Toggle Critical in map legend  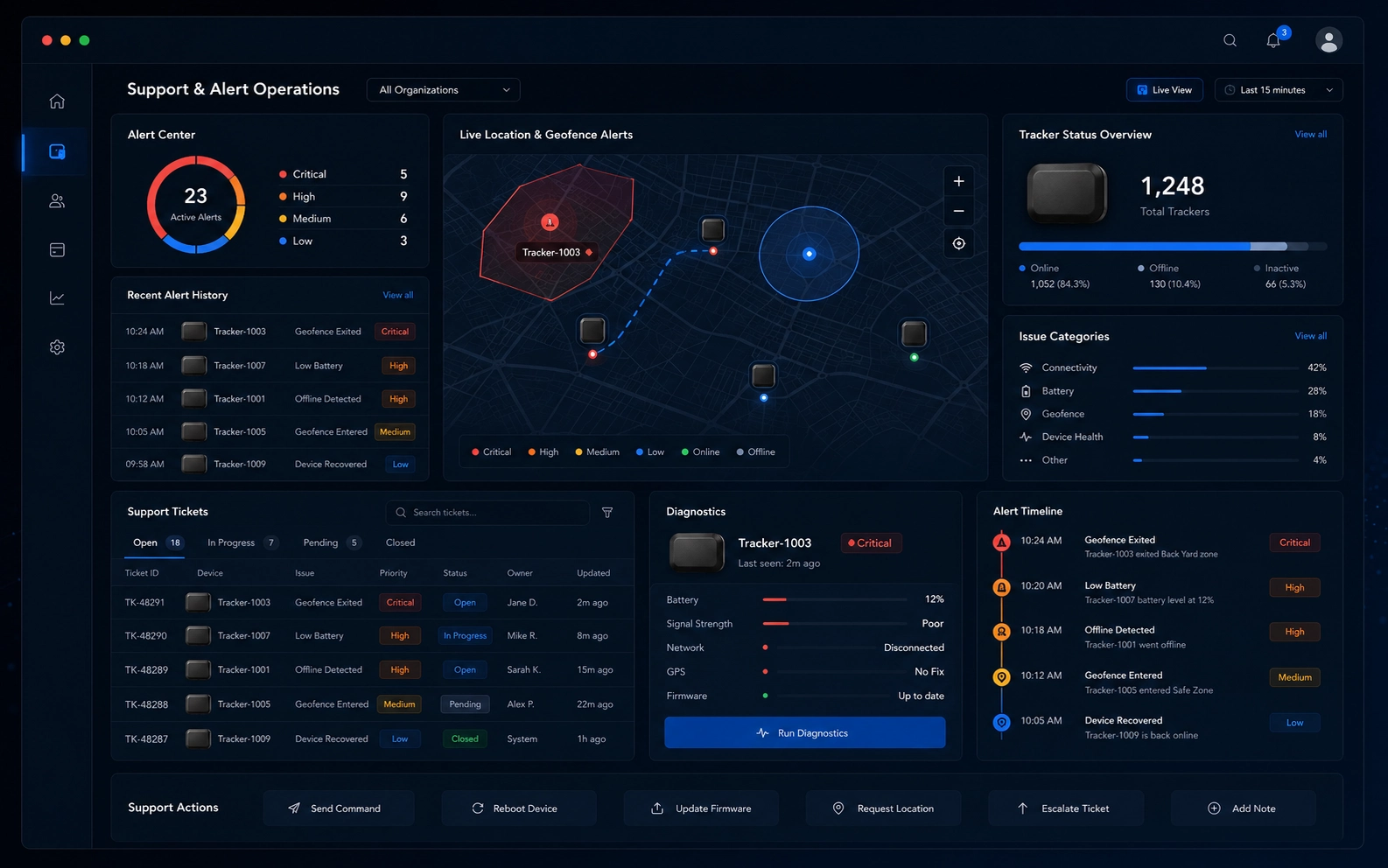pos(491,452)
